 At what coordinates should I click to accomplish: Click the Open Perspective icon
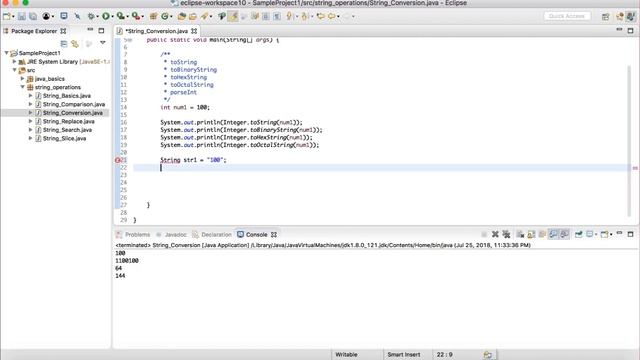click(606, 16)
